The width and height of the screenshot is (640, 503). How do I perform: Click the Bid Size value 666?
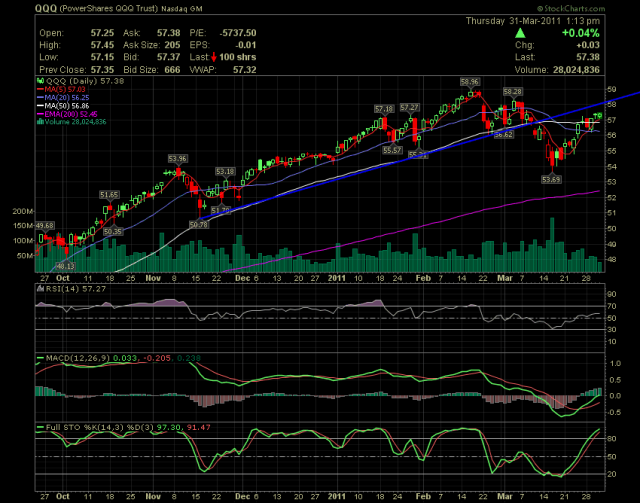(173, 69)
